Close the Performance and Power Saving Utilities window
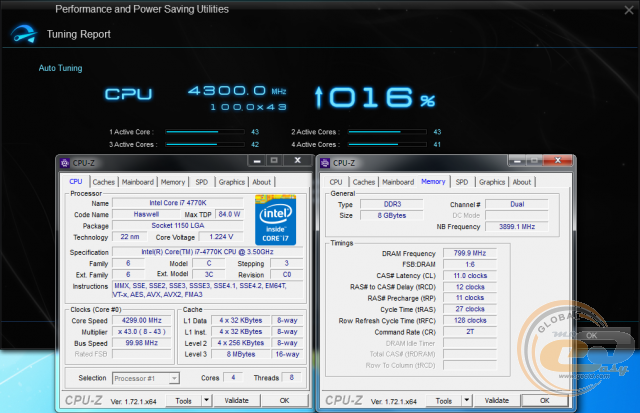640x413 pixels. click(x=629, y=10)
